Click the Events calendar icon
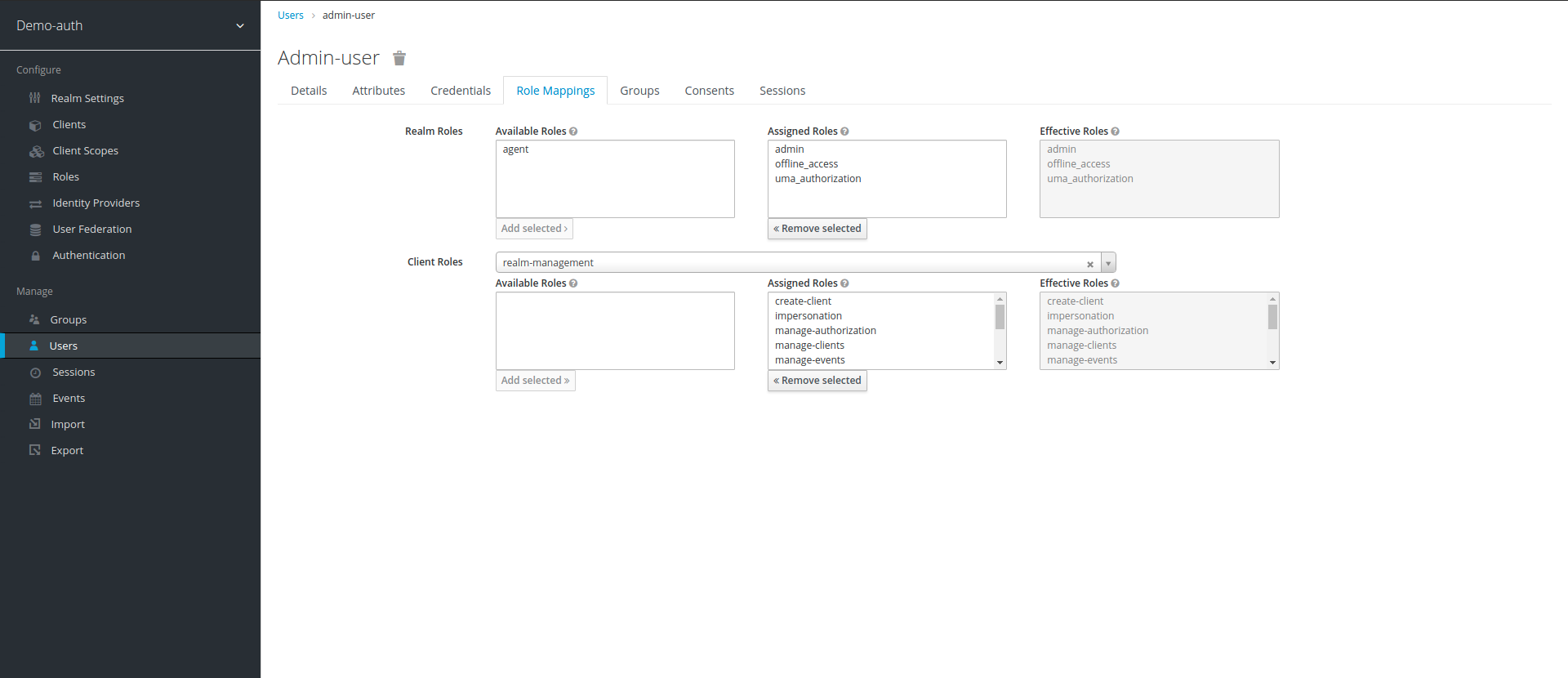The width and height of the screenshot is (1568, 678). [x=35, y=399]
